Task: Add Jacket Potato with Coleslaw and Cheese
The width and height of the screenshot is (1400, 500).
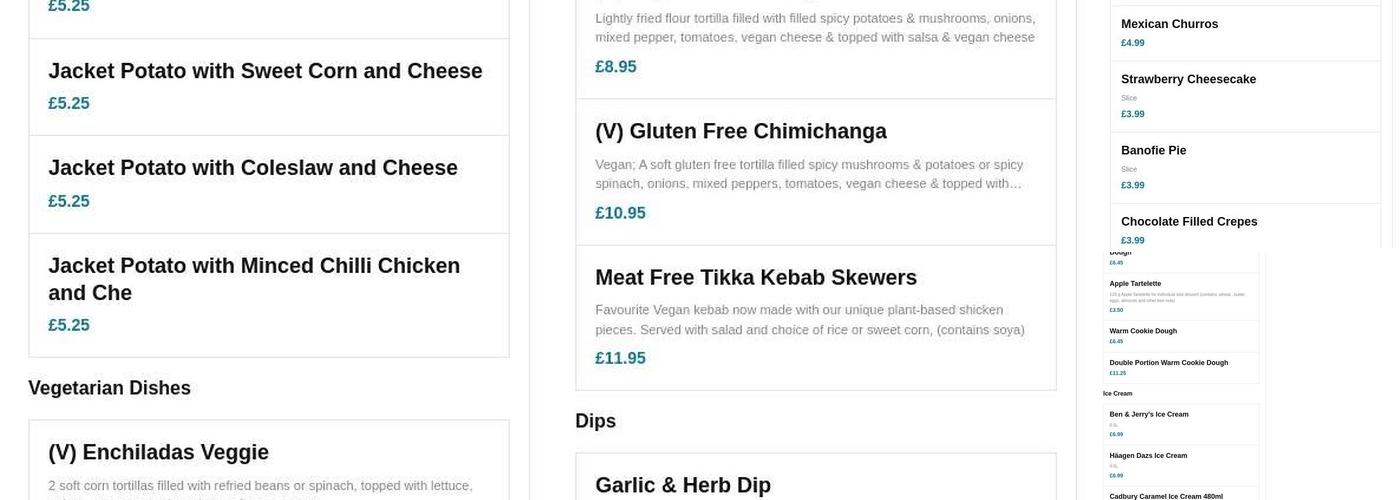Action: [x=253, y=168]
